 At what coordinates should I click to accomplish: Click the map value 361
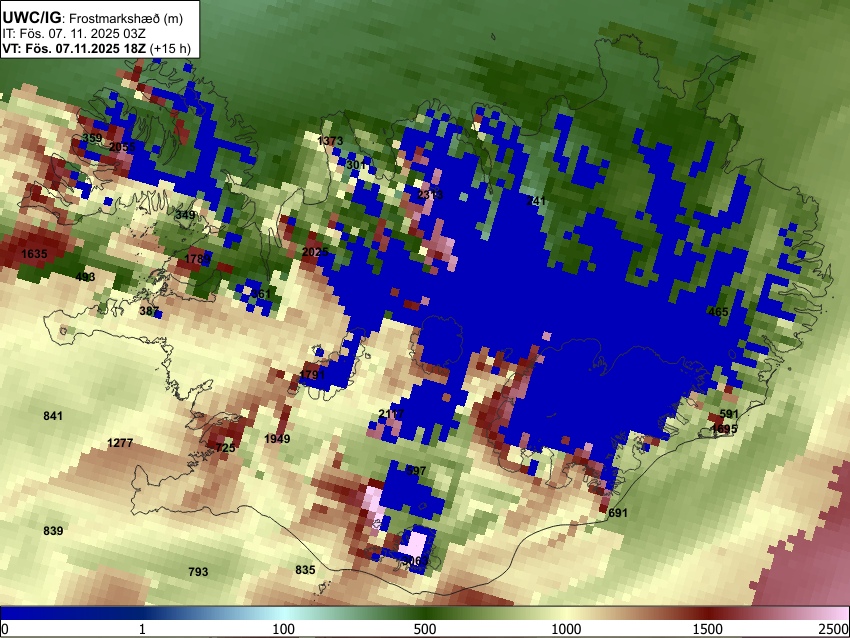pyautogui.click(x=261, y=294)
